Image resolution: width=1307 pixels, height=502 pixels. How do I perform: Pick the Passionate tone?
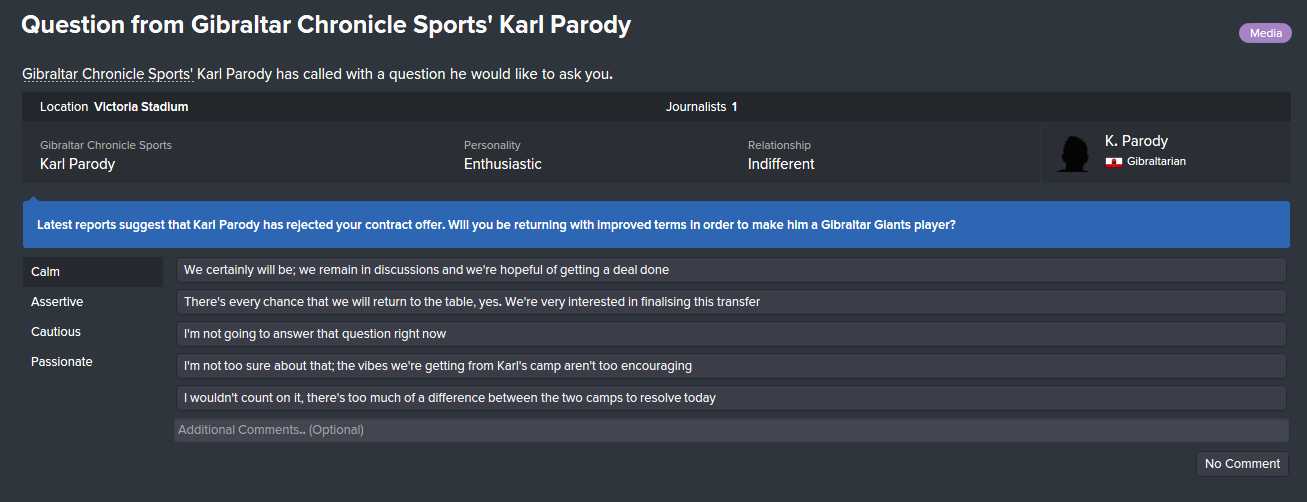tap(93, 362)
